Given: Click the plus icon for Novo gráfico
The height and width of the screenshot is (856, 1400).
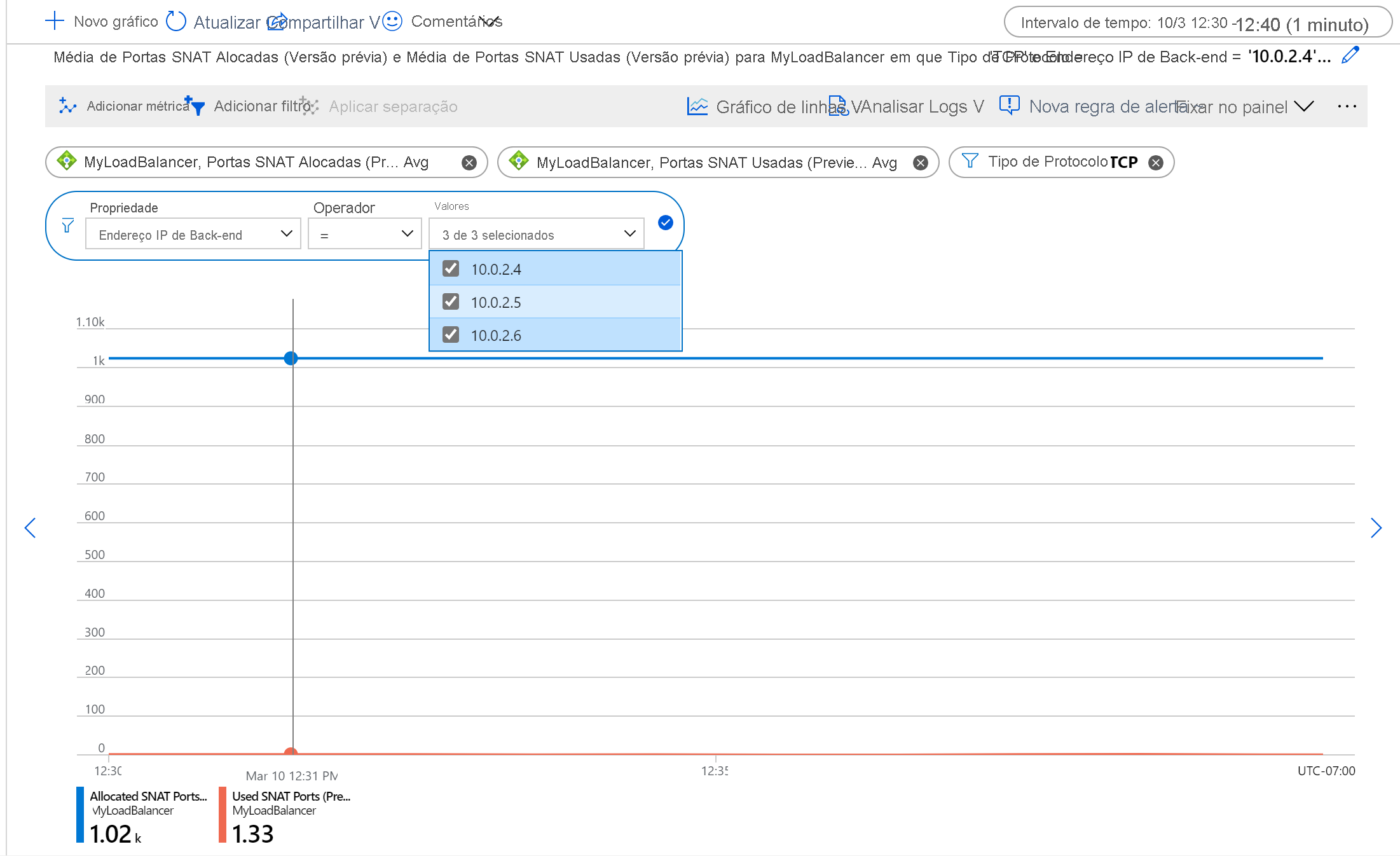Looking at the screenshot, I should tap(55, 21).
